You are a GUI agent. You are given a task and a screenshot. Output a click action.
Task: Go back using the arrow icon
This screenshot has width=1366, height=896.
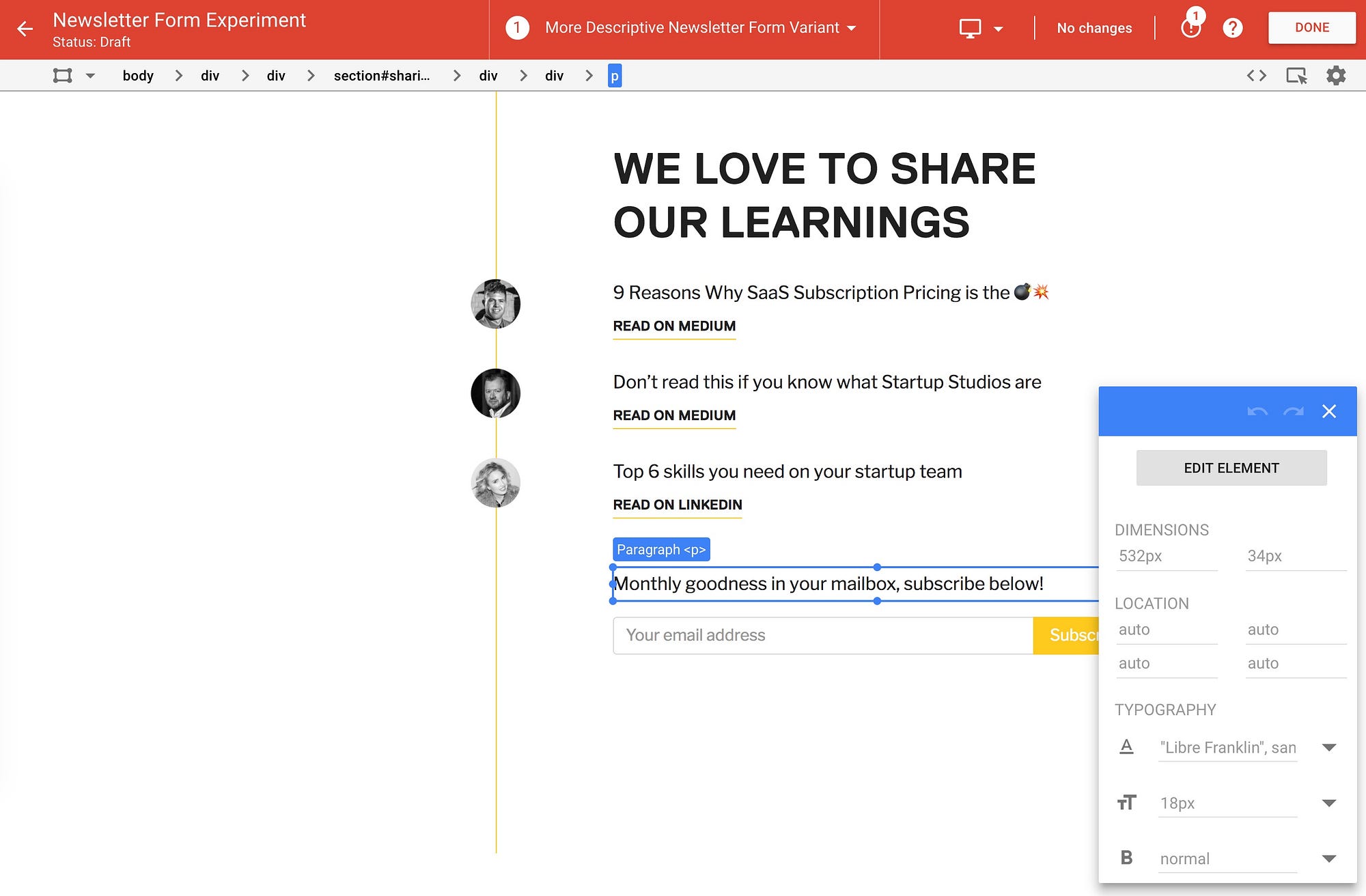(25, 29)
